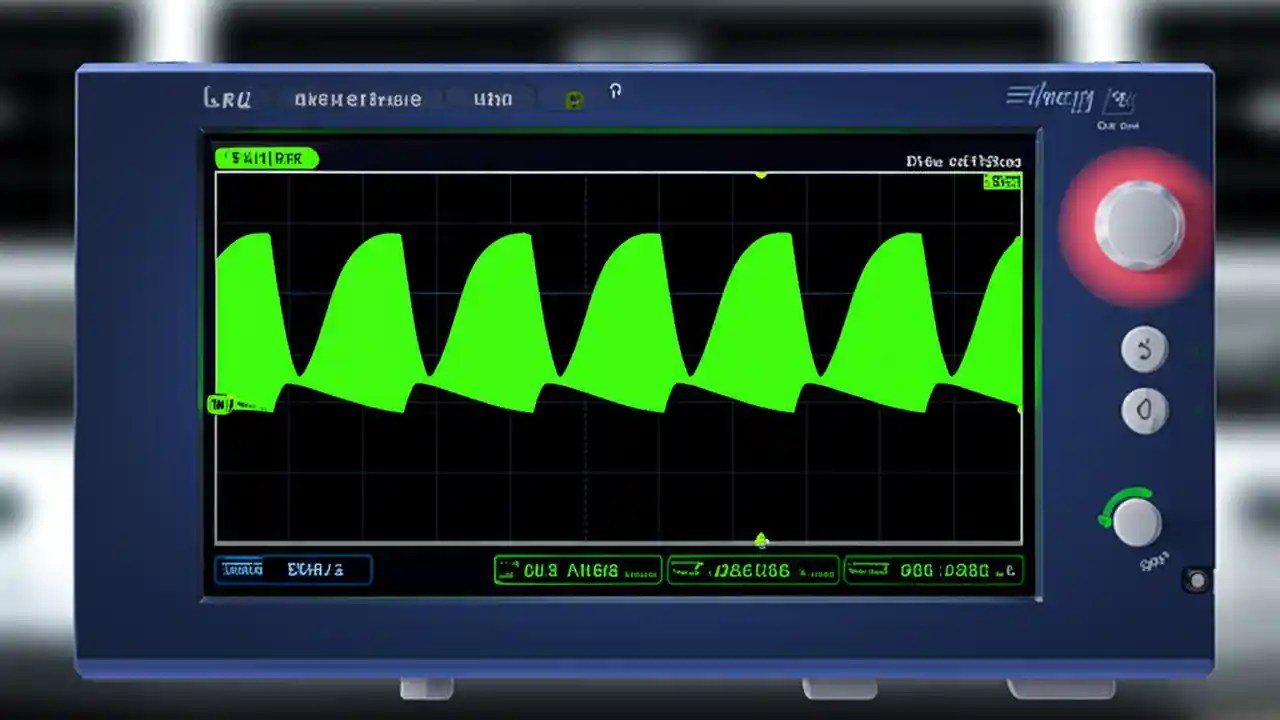
Task: Toggle the small indicator light at bottom-right corner
Action: point(1196,579)
